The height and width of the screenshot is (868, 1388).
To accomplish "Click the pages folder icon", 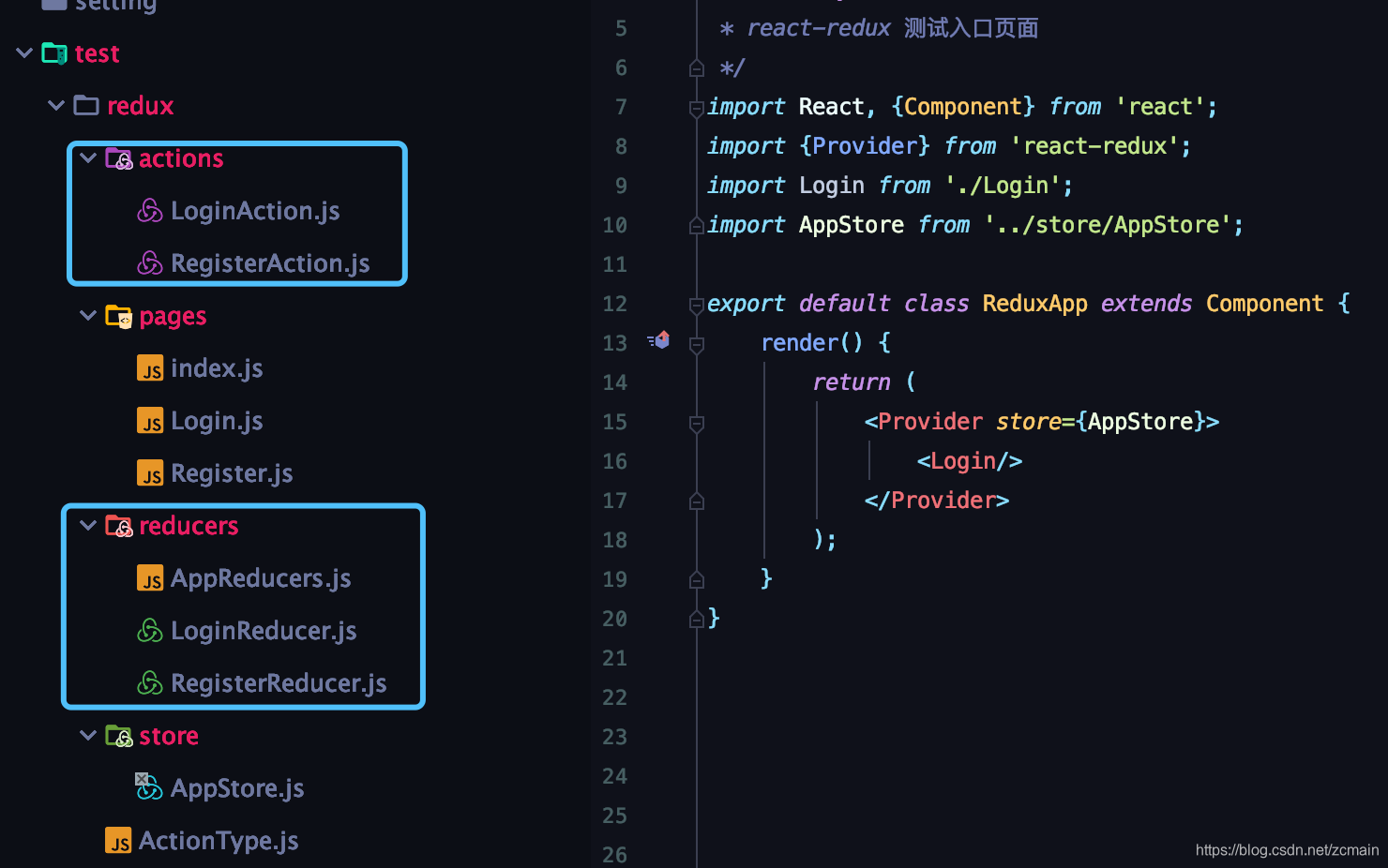I will click(118, 316).
